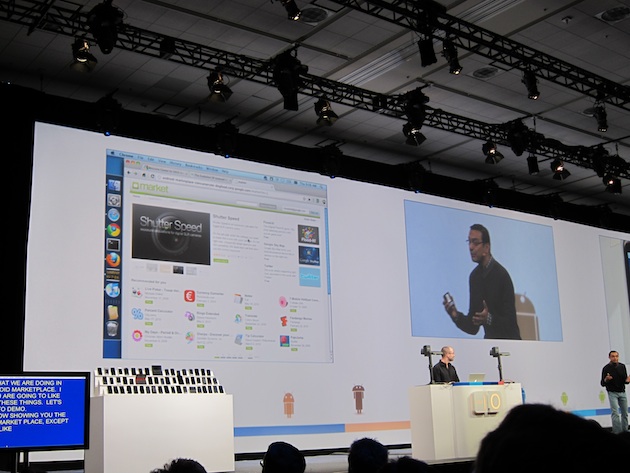
Task: Launch System Preferences from the Dock
Action: tap(114, 200)
